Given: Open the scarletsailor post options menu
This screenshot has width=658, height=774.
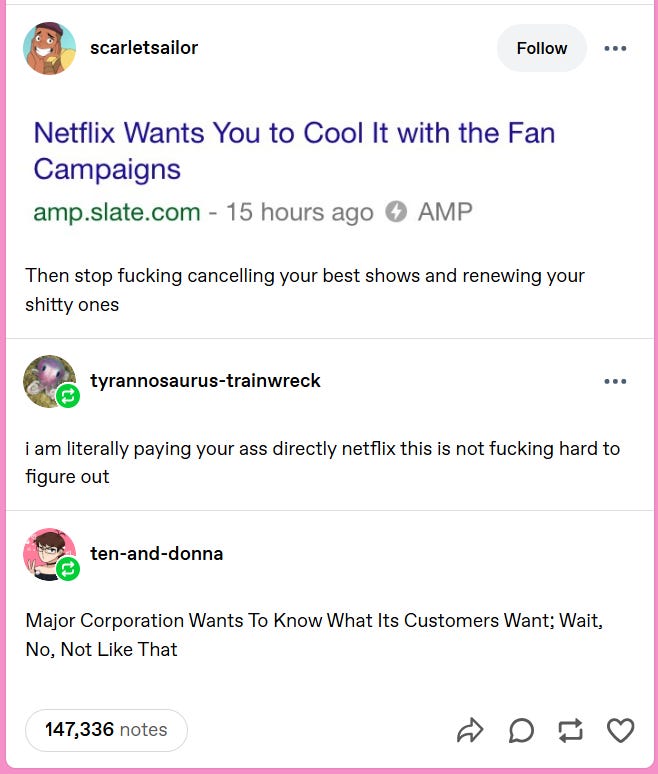Looking at the screenshot, I should 615,48.
